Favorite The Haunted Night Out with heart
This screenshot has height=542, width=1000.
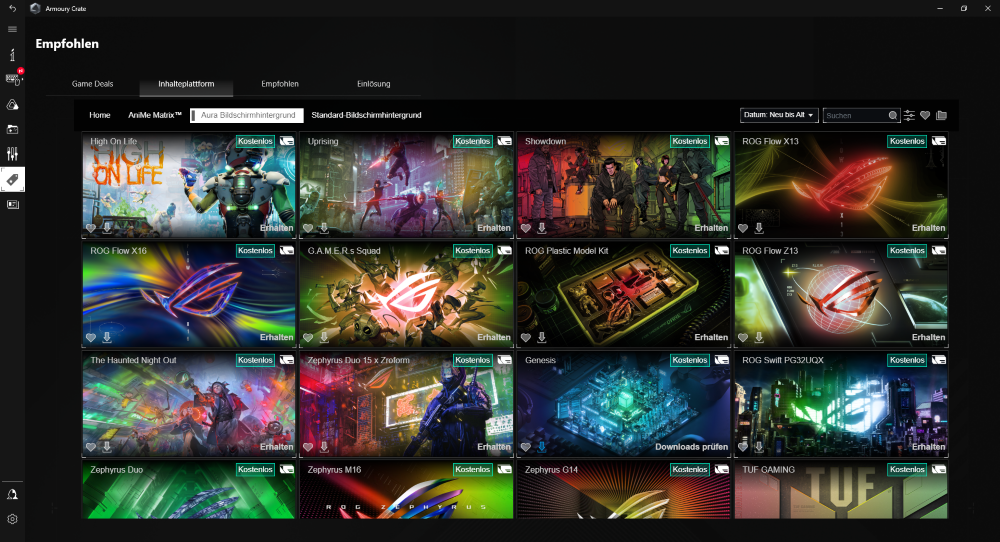91,448
